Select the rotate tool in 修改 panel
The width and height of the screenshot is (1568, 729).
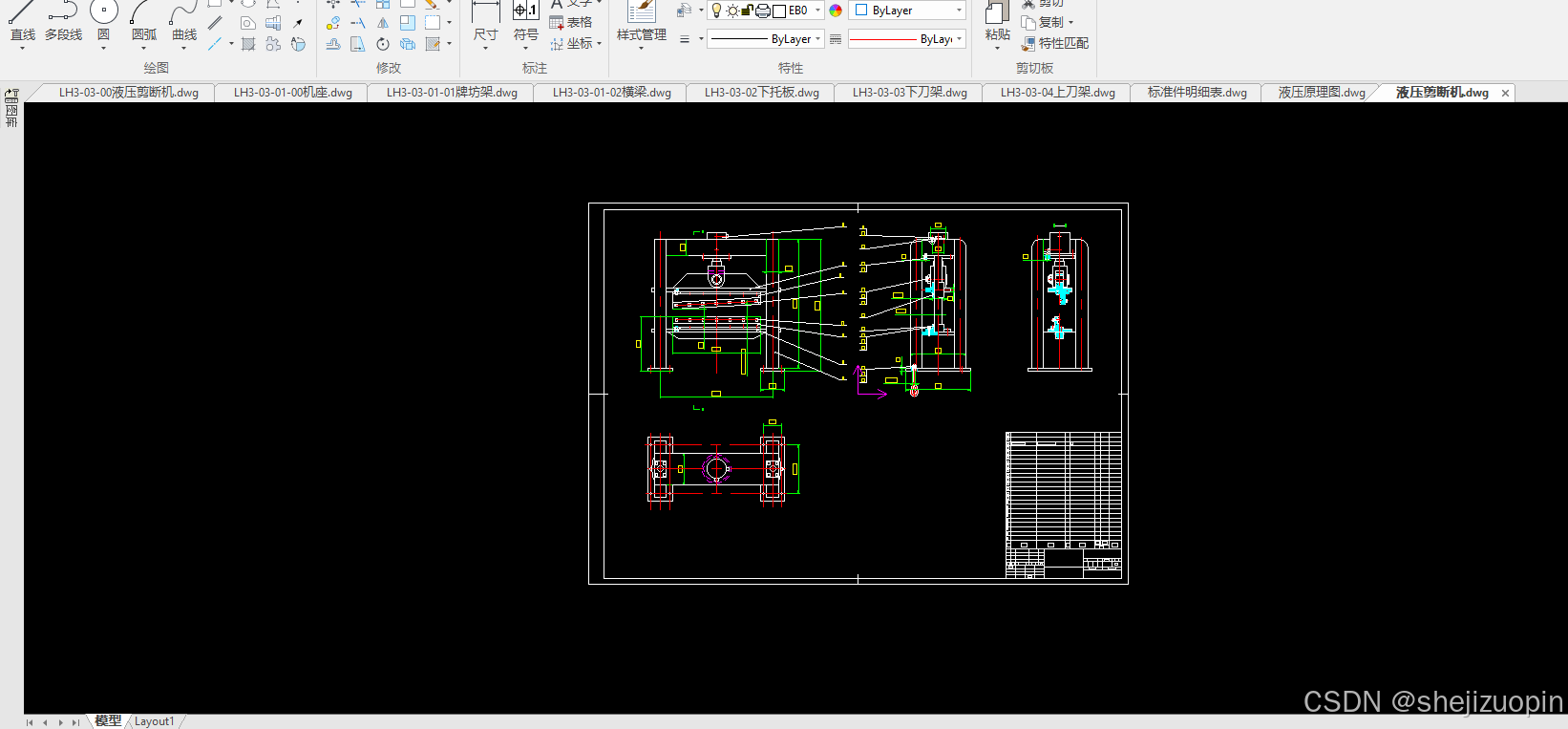pyautogui.click(x=383, y=44)
